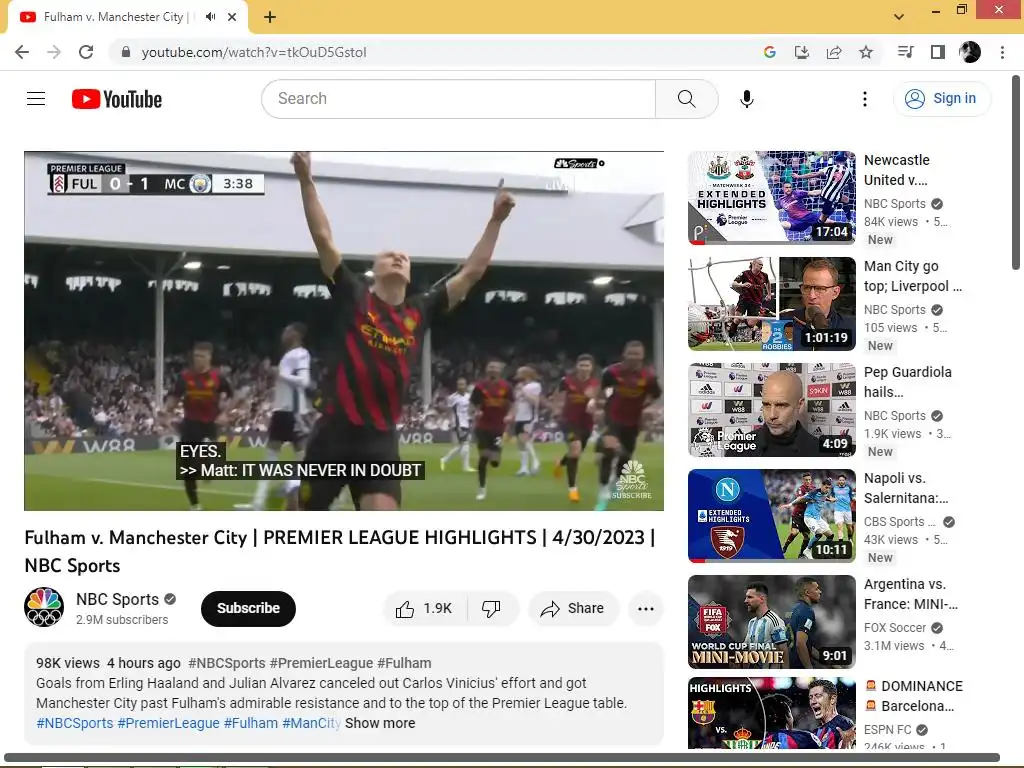Open the NBC Sports channel avatar
The width and height of the screenshot is (1024, 768).
[44, 607]
